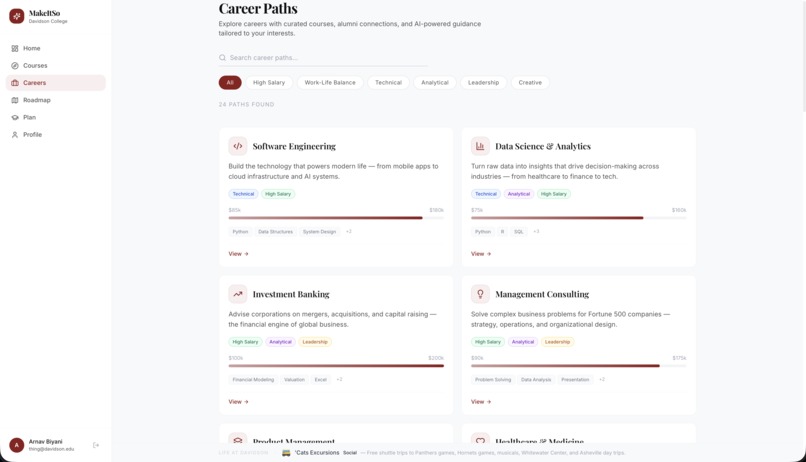Open View link on Data Science card

pyautogui.click(x=481, y=254)
